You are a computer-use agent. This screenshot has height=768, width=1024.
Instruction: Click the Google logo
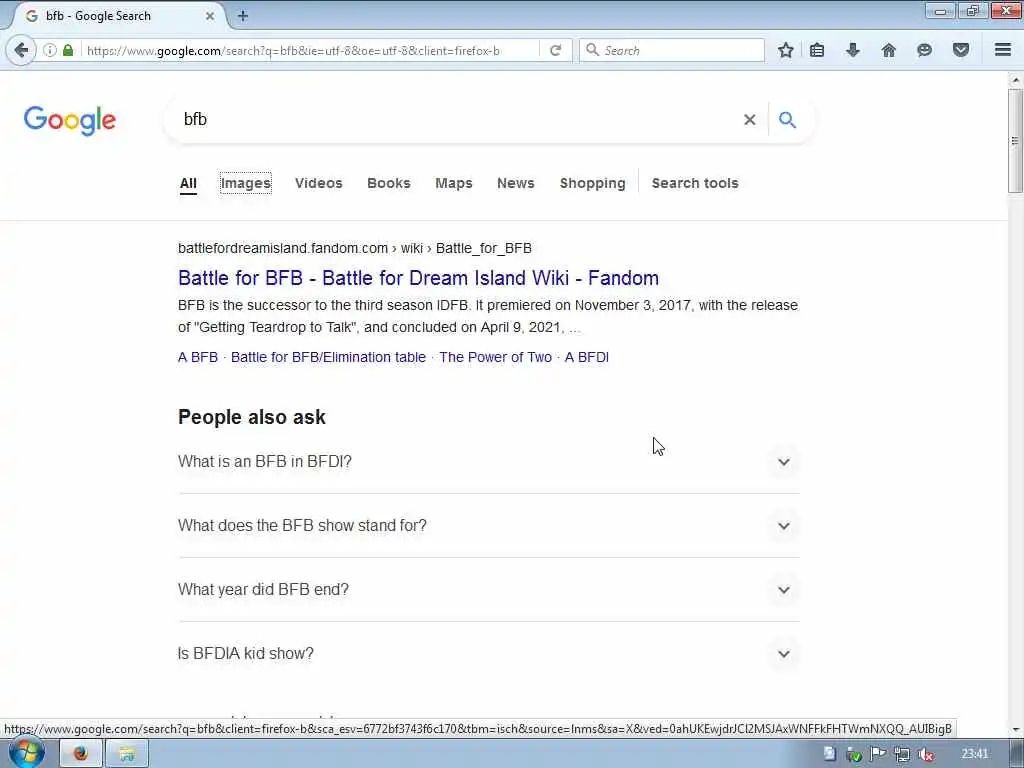(70, 121)
